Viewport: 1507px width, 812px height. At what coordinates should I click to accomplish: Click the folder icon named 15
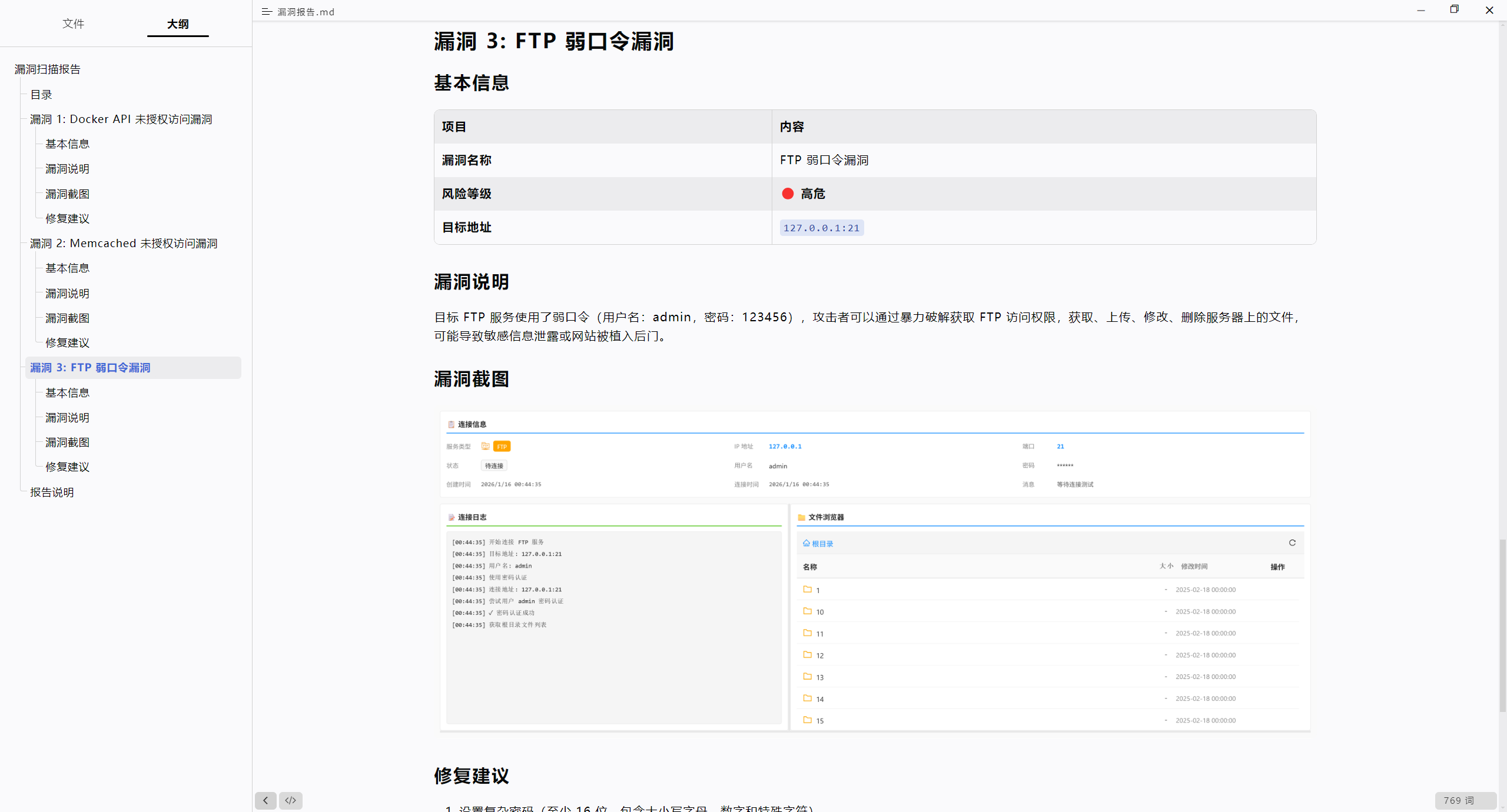click(808, 720)
